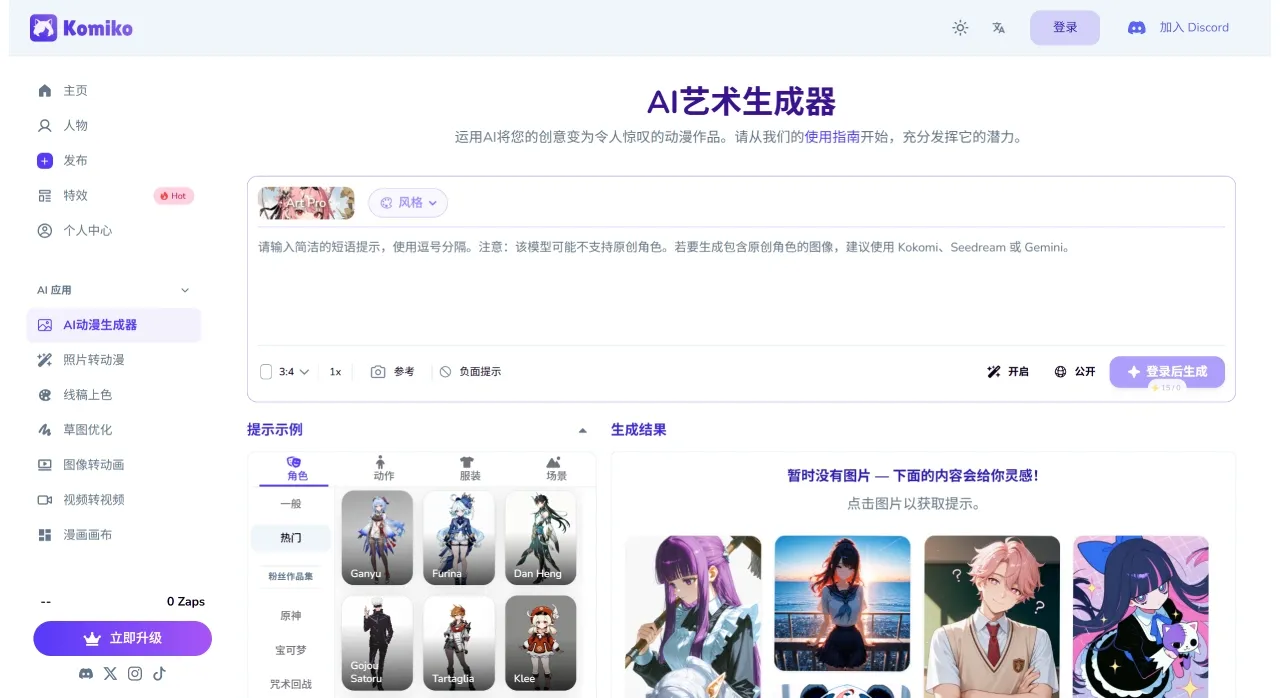
Task: Click the Komiko cat logo icon
Action: (43, 28)
